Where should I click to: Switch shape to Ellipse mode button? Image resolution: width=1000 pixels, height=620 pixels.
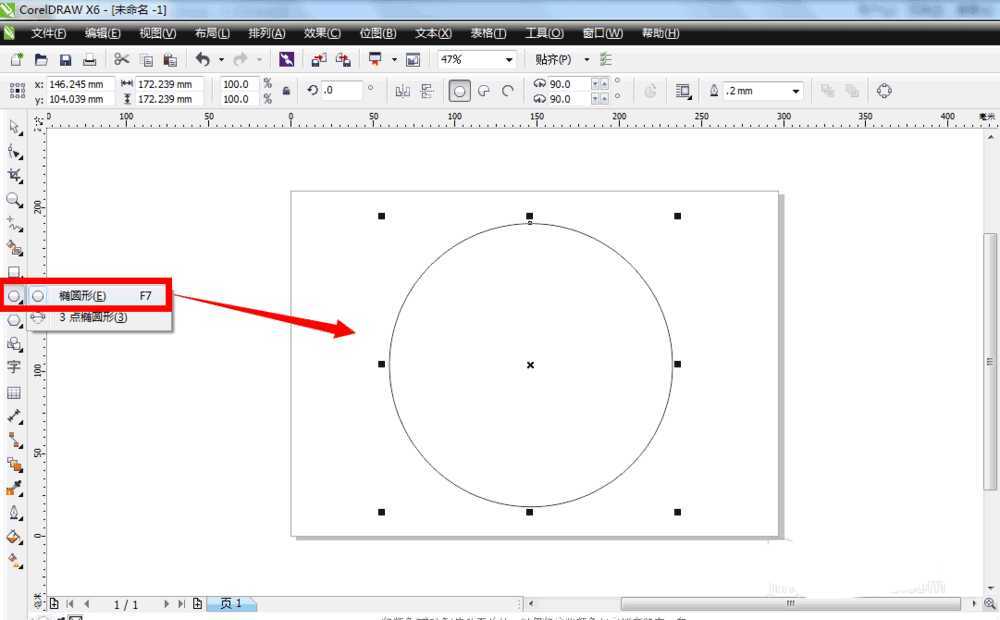coord(459,91)
